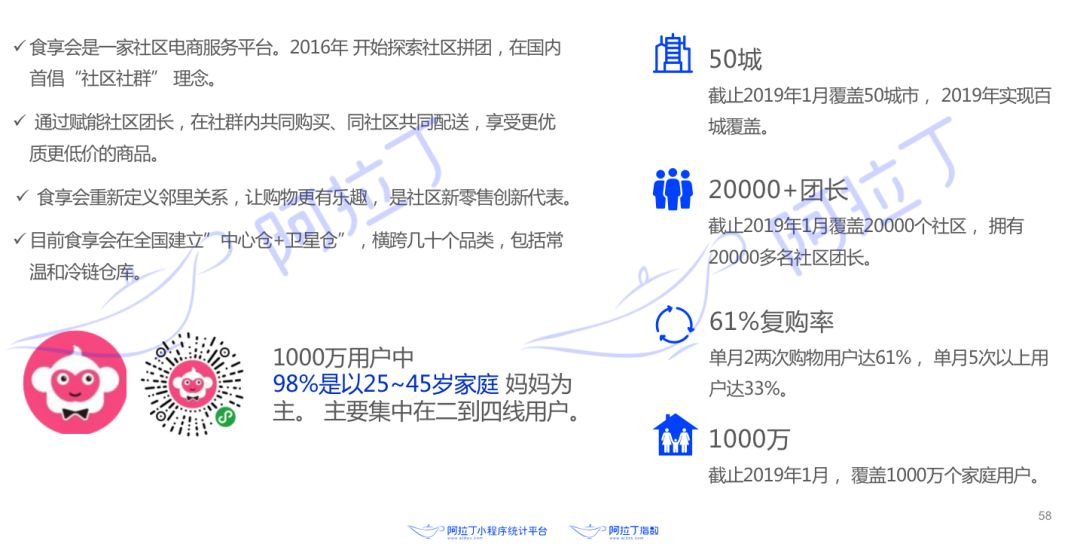Click the pink monkey mascot logo

pos(75,382)
